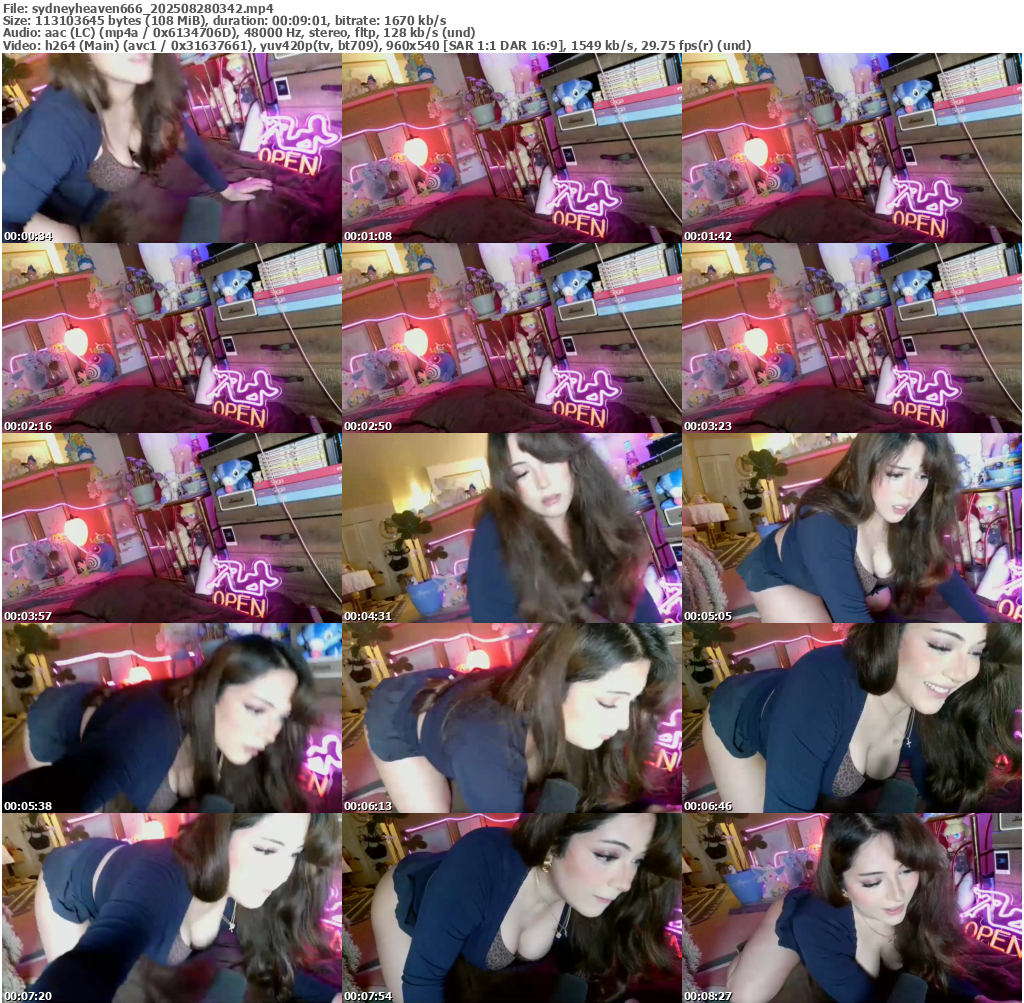Select the frame stamped 00:01:42

click(x=852, y=148)
